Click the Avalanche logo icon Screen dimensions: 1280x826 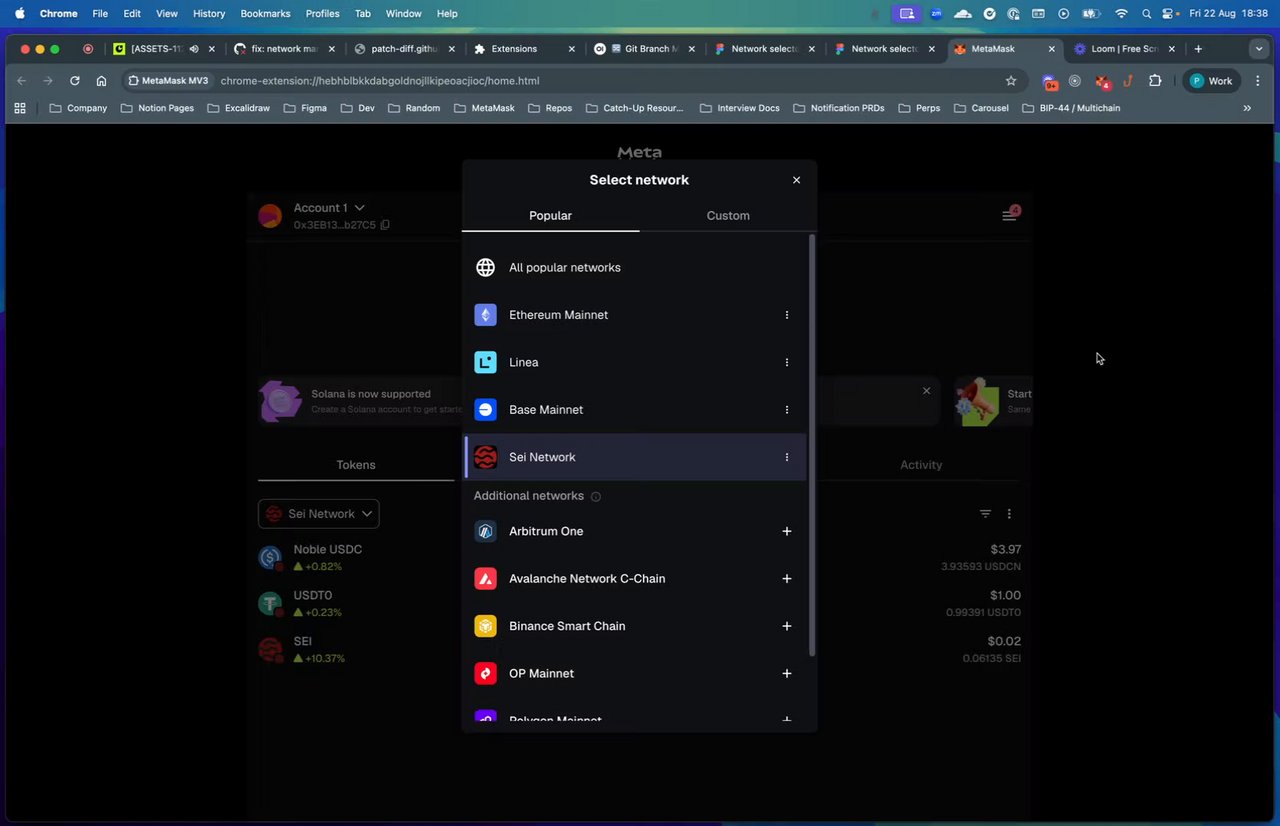[x=485, y=579]
